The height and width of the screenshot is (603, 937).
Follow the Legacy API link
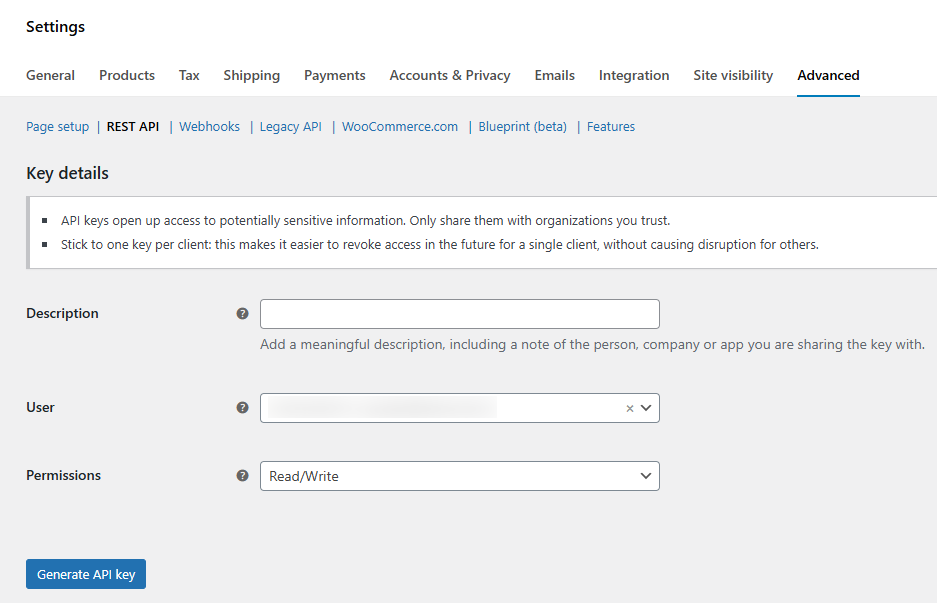coord(290,127)
